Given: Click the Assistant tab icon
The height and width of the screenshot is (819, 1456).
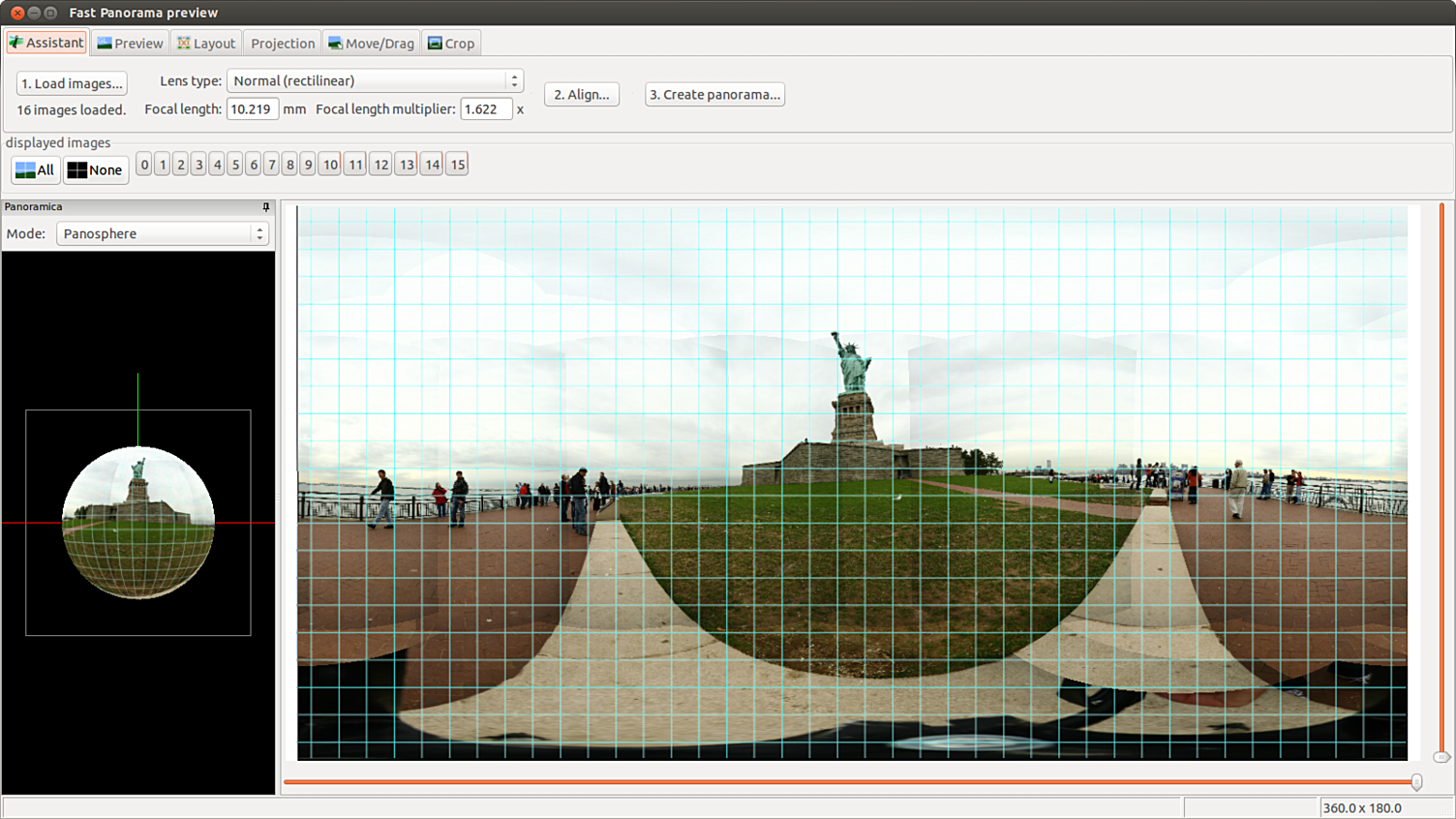Looking at the screenshot, I should (x=16, y=43).
